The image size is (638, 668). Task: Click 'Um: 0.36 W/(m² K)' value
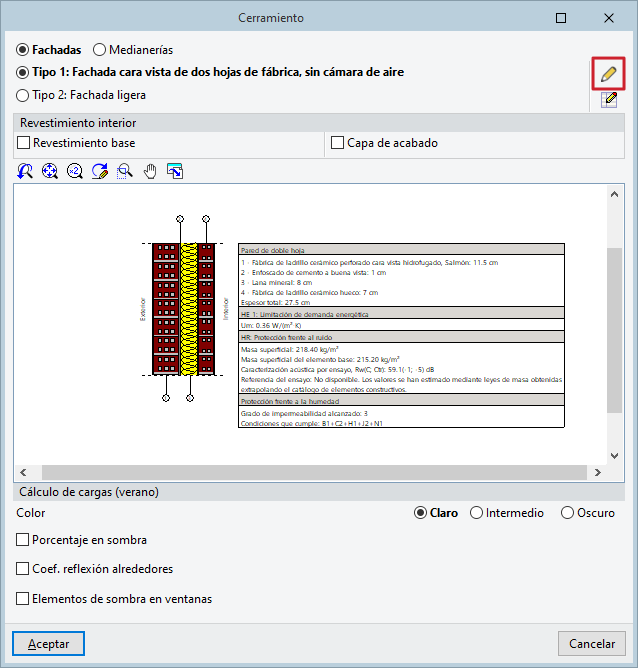(271, 325)
